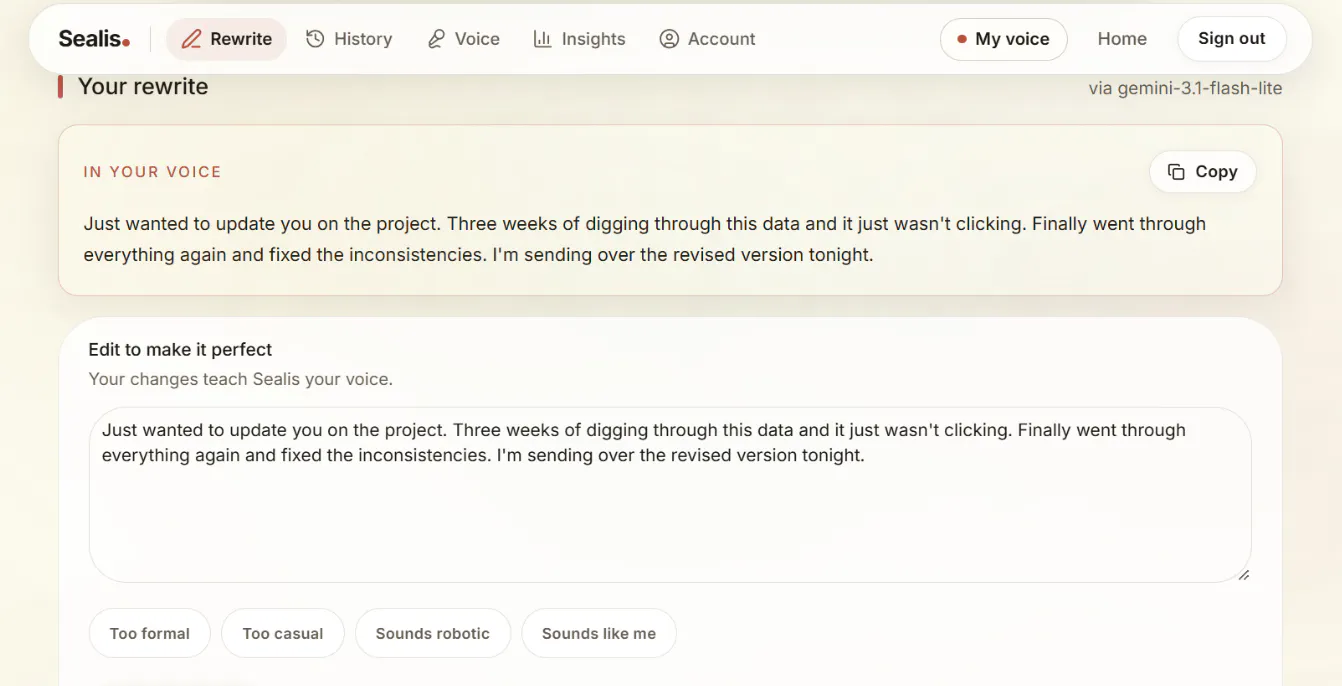Click the bar chart icon beside Insights
The height and width of the screenshot is (686, 1342).
[x=542, y=39]
